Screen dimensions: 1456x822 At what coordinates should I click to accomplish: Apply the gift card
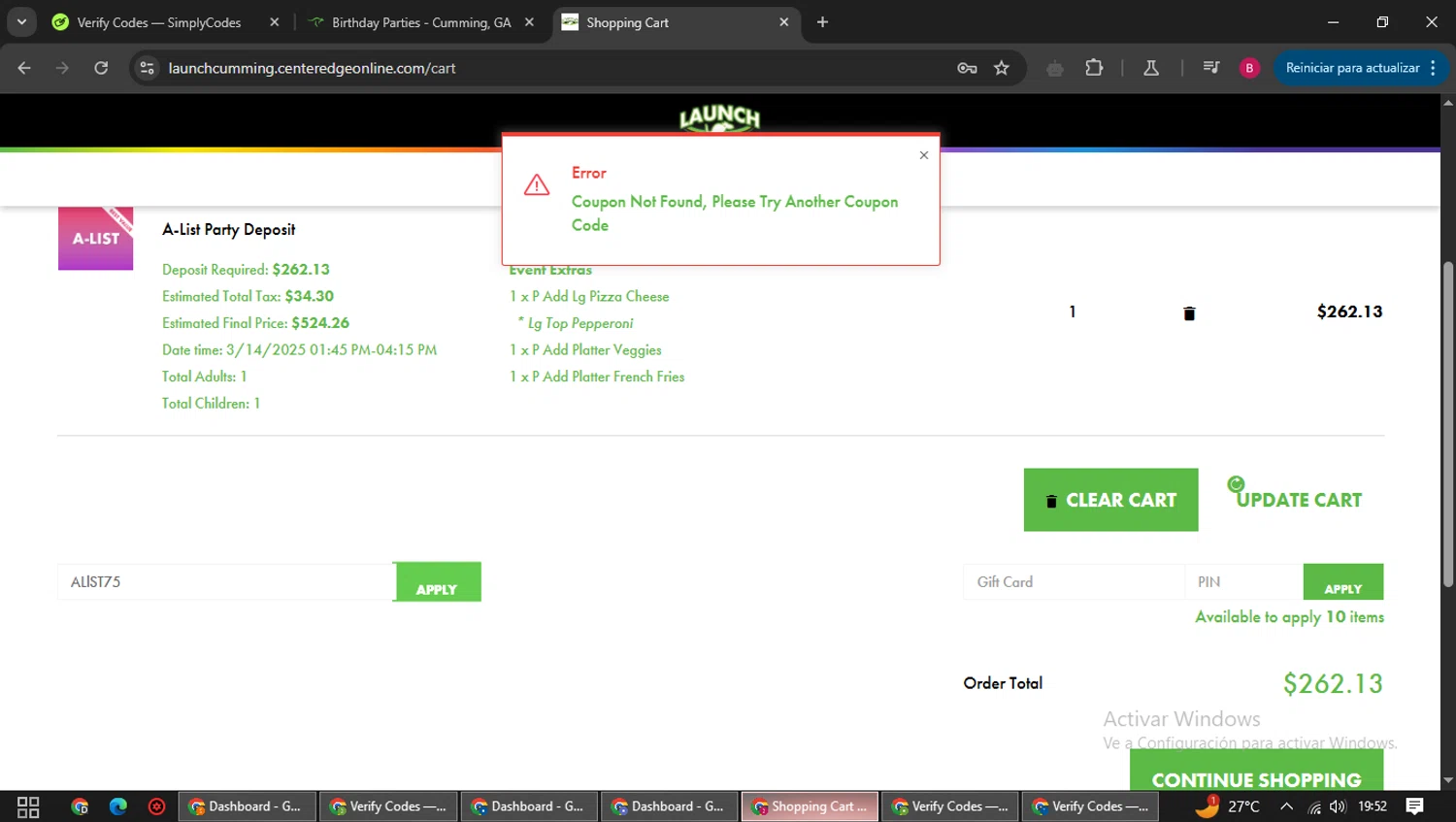tap(1343, 582)
